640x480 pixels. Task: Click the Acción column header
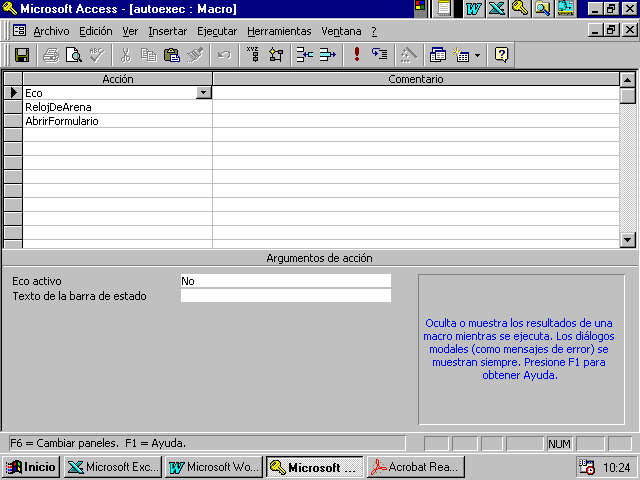click(x=118, y=79)
